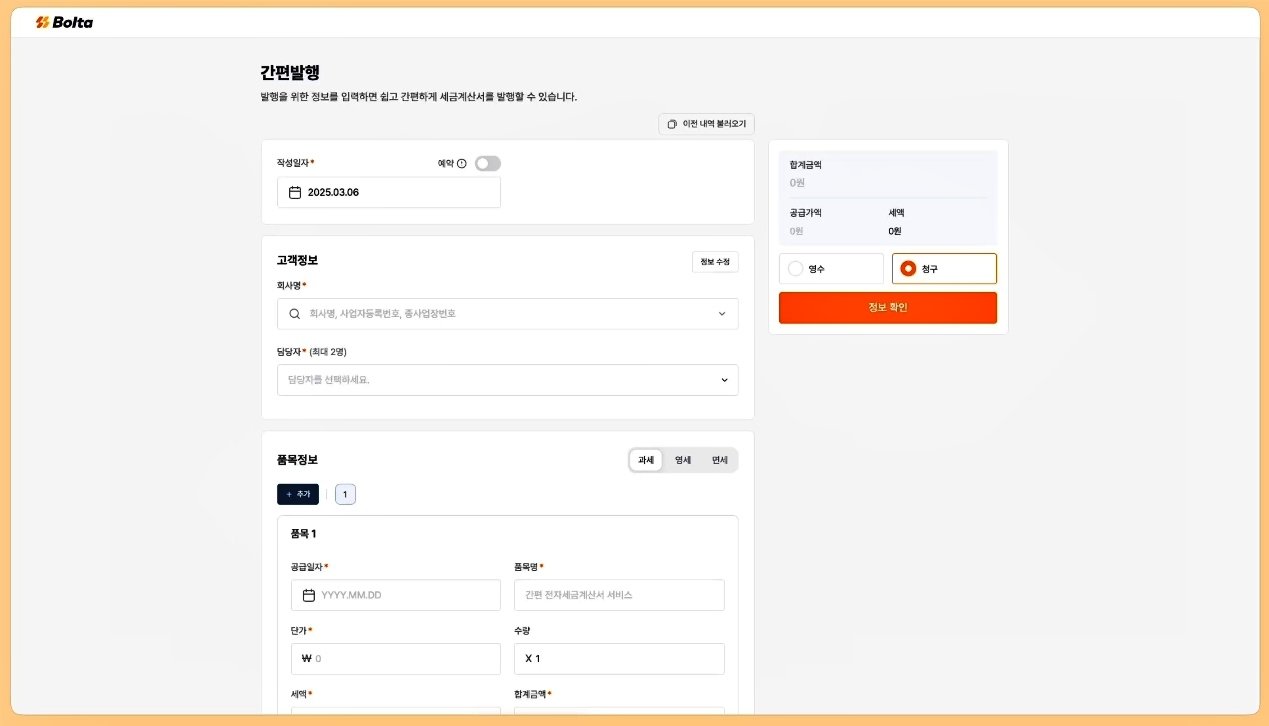Click the calendar icon in 공급일자 field
The height and width of the screenshot is (726, 1269).
[x=309, y=595]
